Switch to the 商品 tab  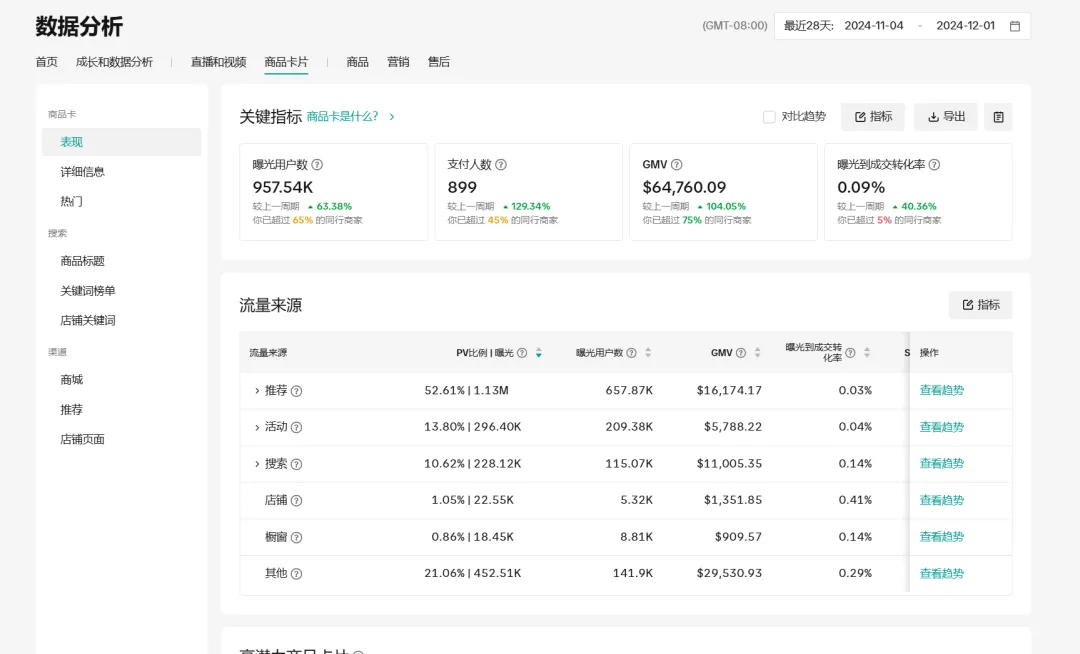point(357,62)
